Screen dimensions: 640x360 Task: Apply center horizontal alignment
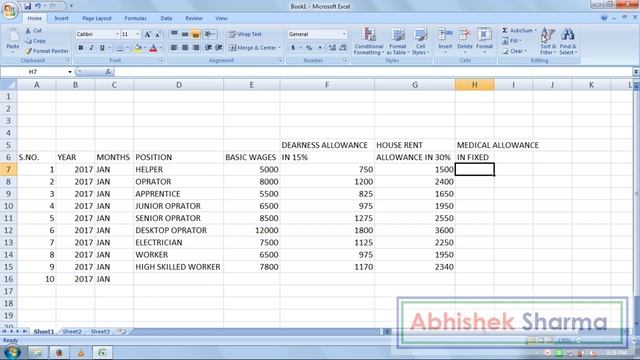click(x=185, y=48)
